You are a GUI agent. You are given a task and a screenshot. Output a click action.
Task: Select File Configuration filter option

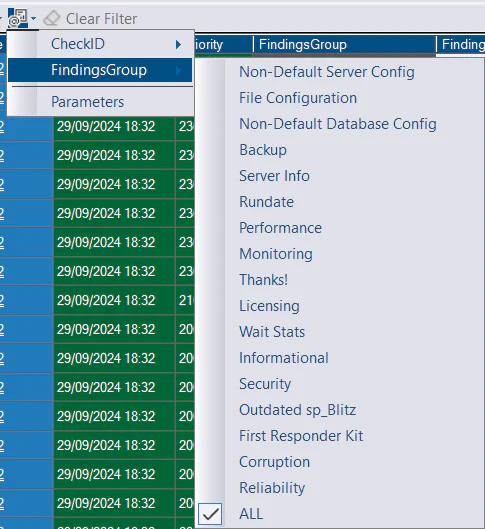(298, 98)
